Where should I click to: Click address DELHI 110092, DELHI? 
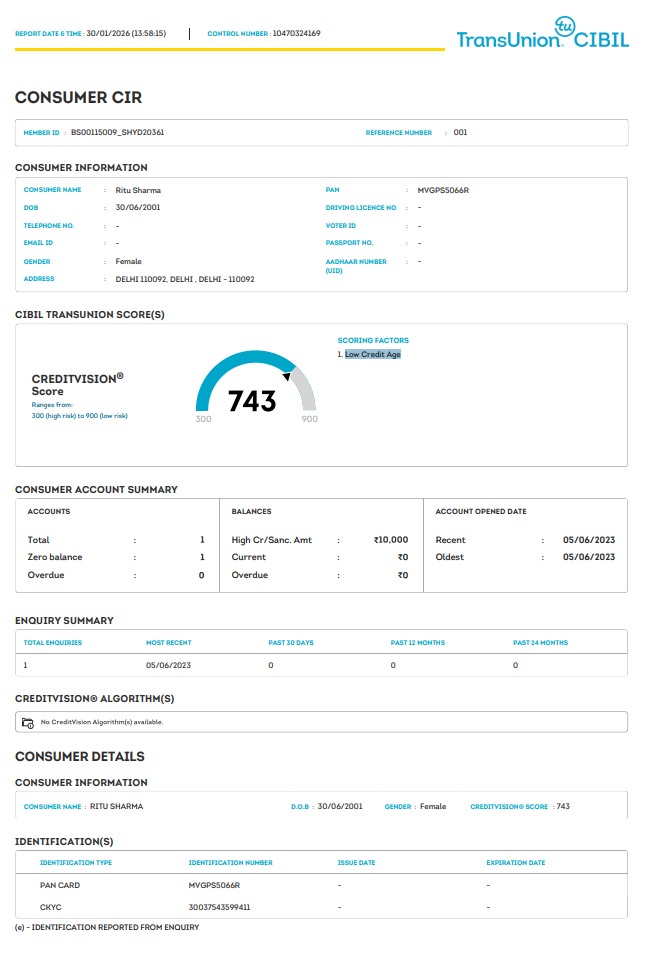[x=185, y=279]
